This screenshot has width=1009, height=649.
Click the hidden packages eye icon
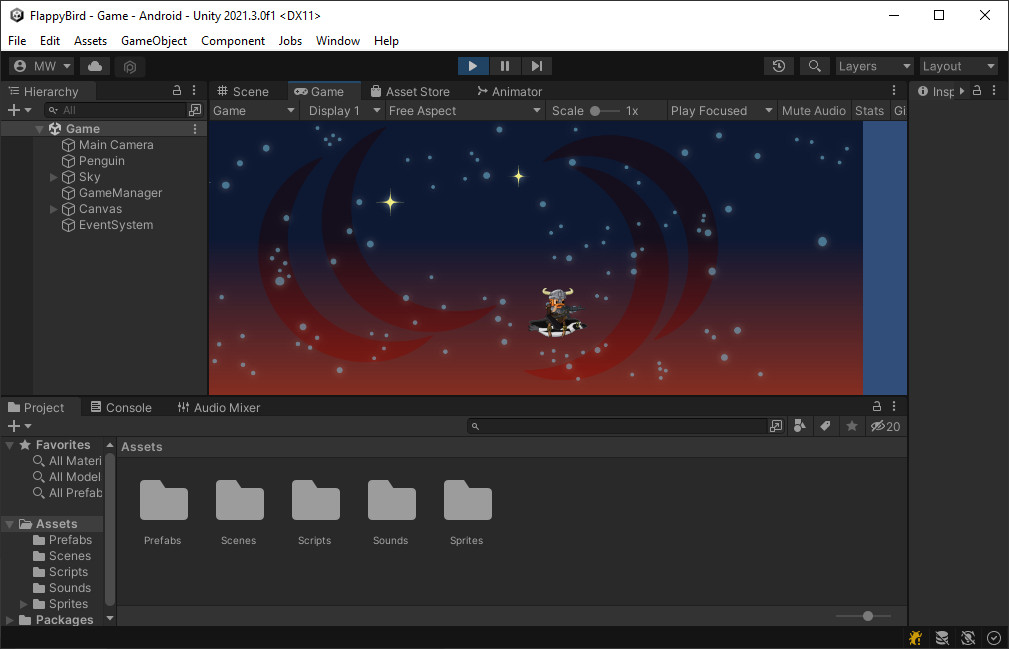885,426
